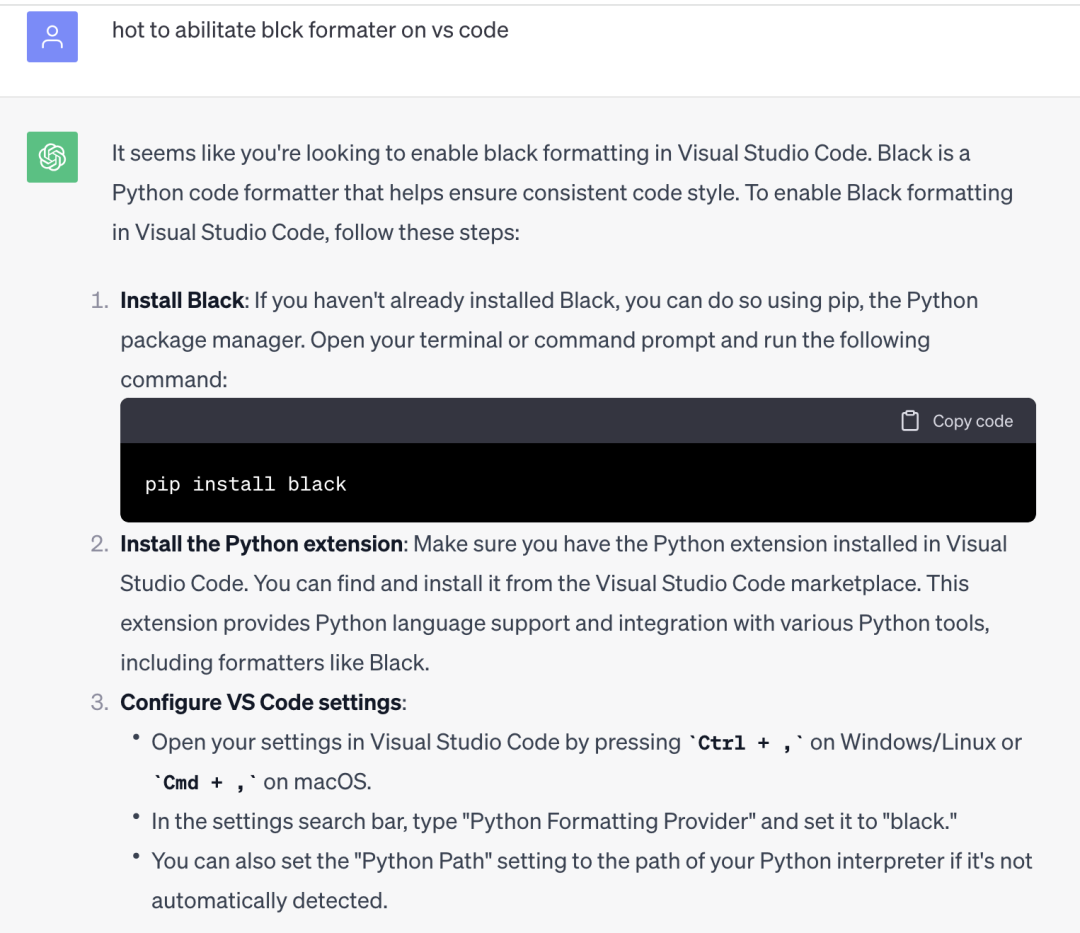Click the list number 1 marker

(x=99, y=300)
